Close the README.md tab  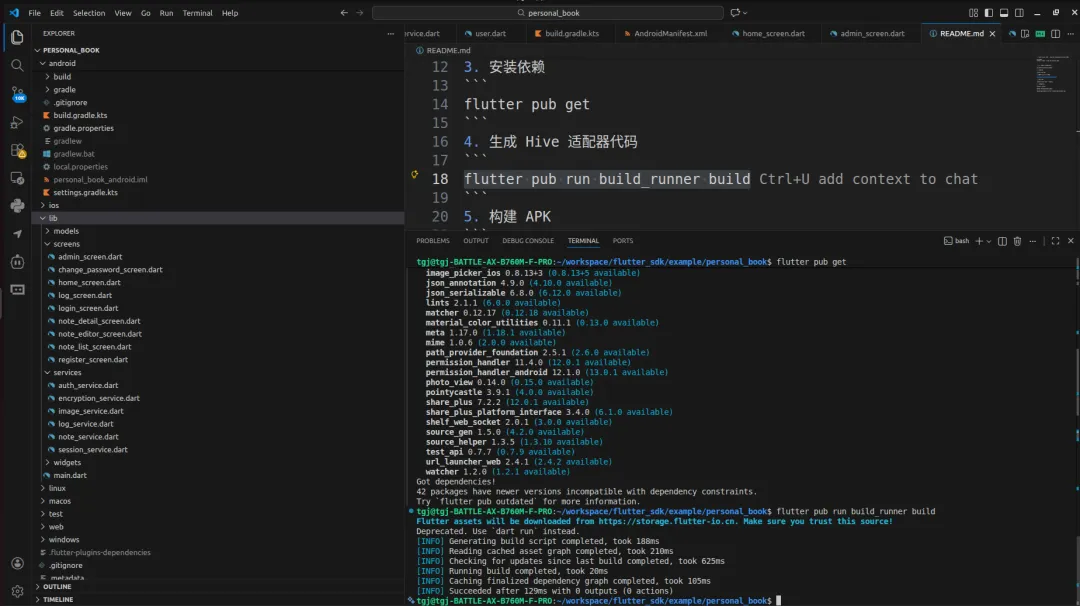993,33
